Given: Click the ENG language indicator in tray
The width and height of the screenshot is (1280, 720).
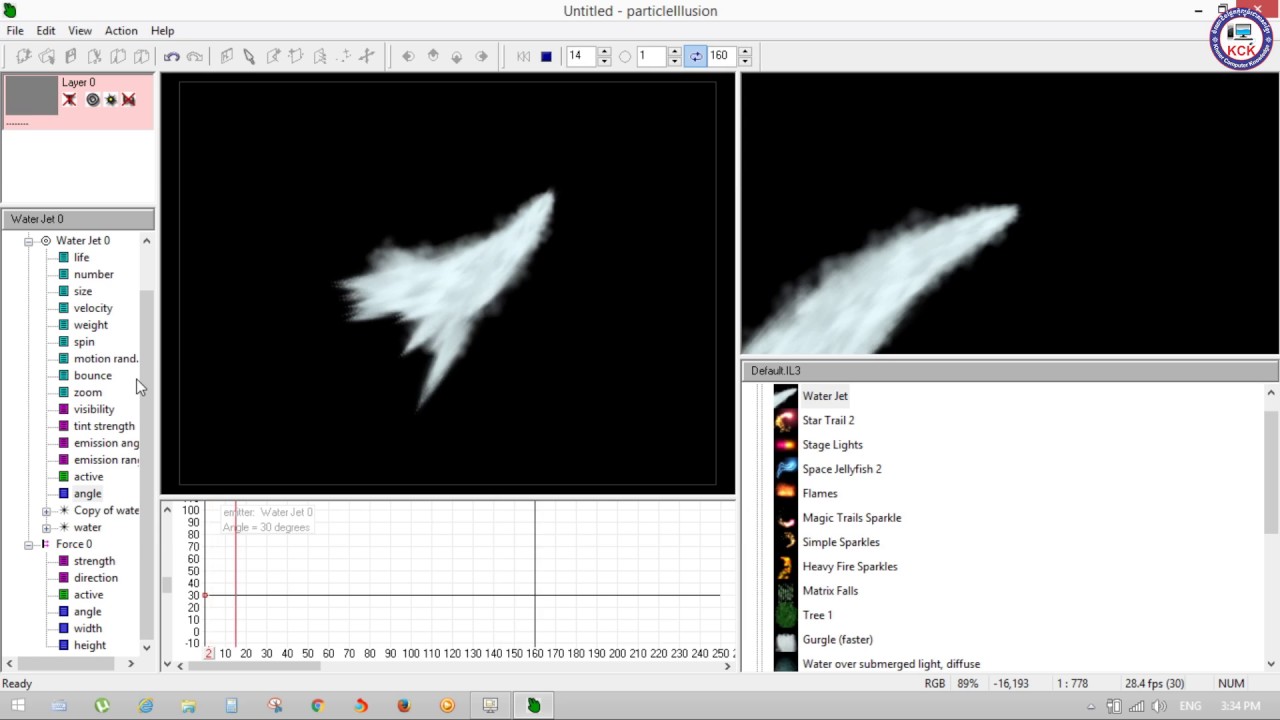Looking at the screenshot, I should [x=1190, y=706].
